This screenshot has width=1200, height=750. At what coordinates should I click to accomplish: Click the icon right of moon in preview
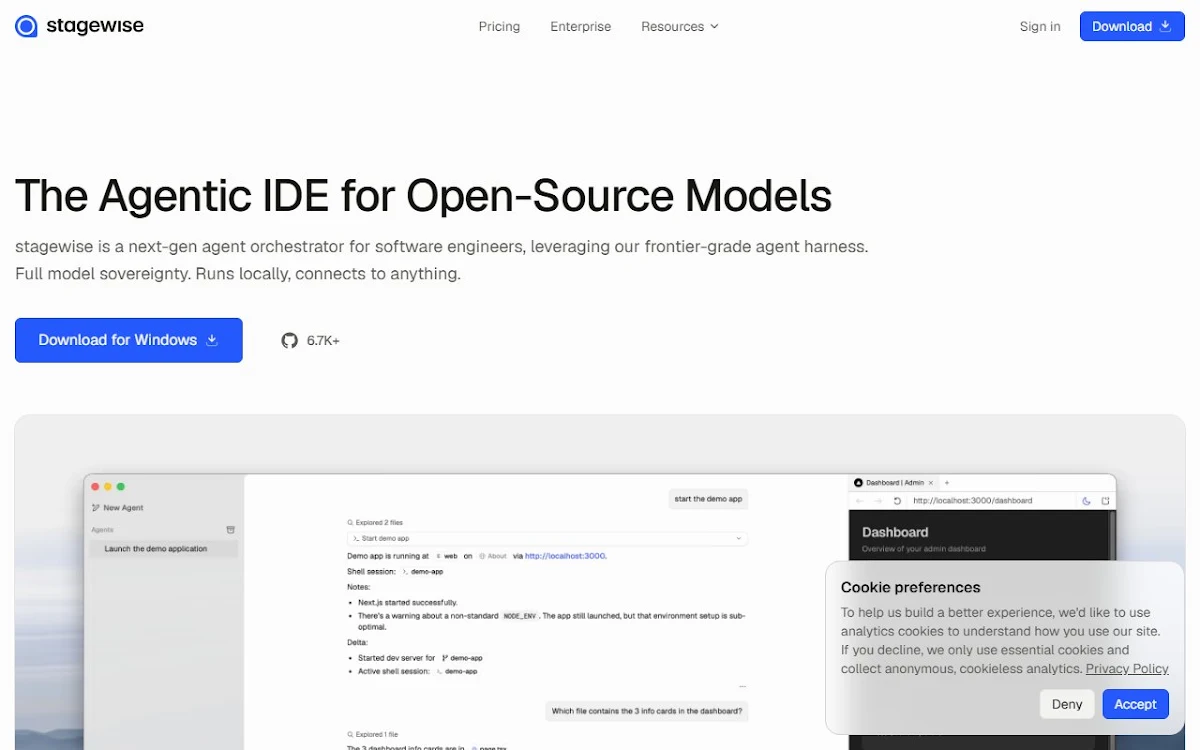(1105, 501)
